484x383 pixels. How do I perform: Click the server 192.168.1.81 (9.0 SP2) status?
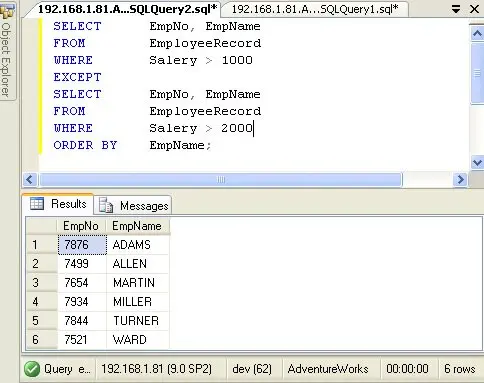[x=156, y=369]
